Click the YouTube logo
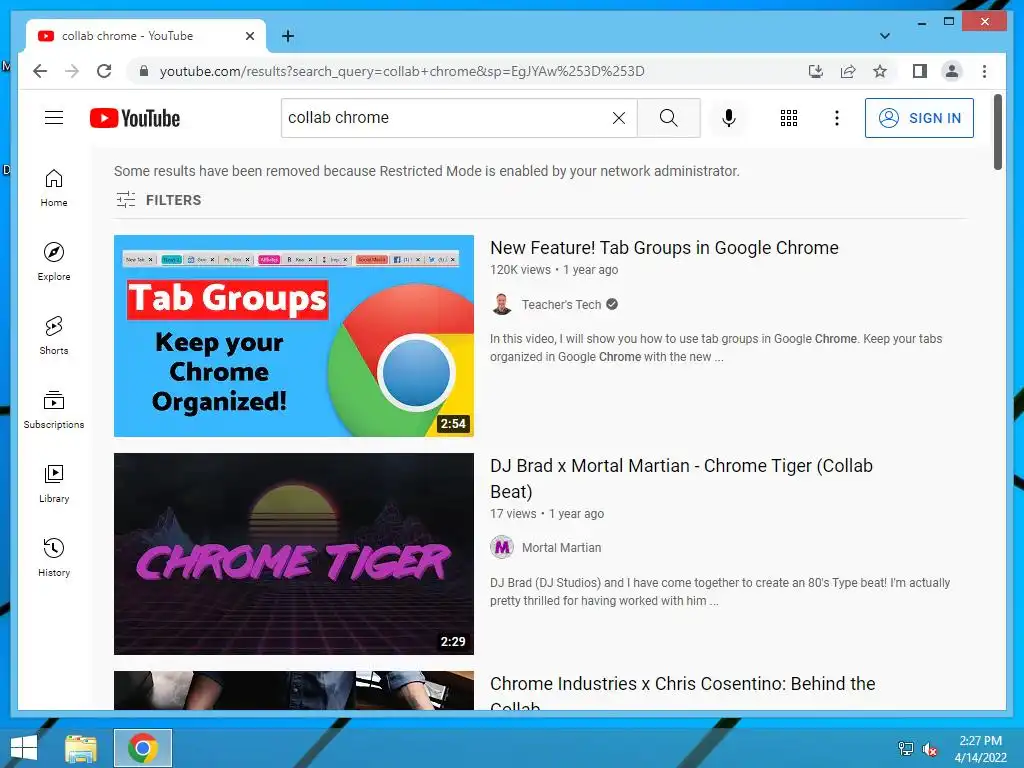 click(x=135, y=118)
